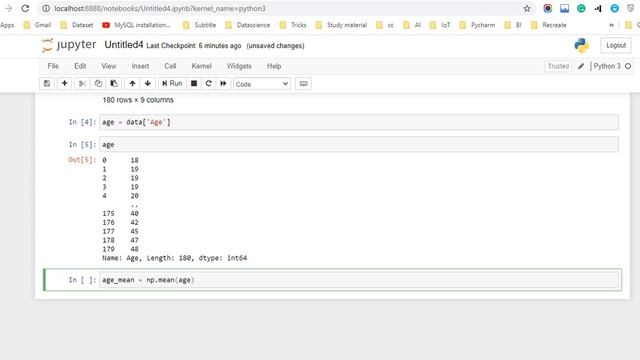This screenshot has width=640, height=360.
Task: Click the Python logo icon
Action: pyautogui.click(x=581, y=45)
